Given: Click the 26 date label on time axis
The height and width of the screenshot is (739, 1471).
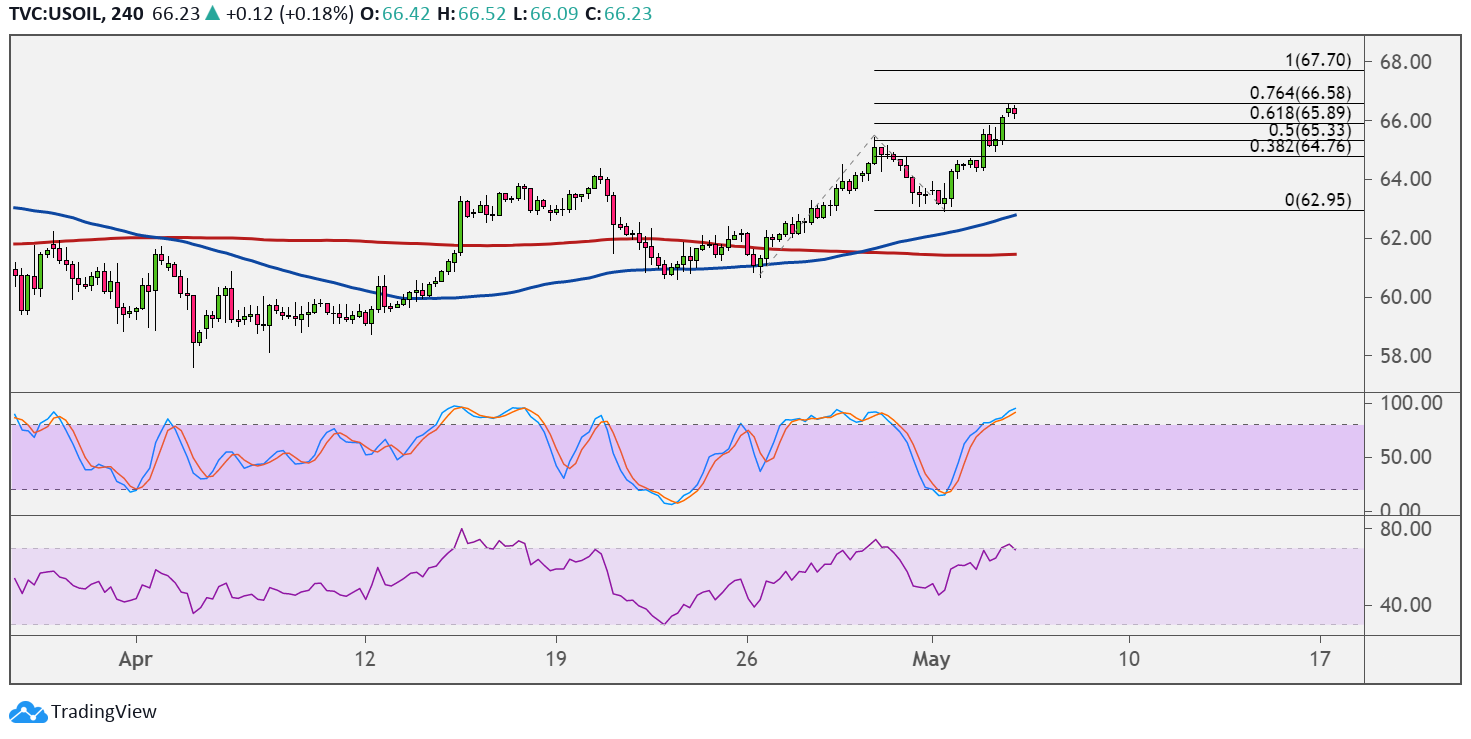Looking at the screenshot, I should click(747, 658).
